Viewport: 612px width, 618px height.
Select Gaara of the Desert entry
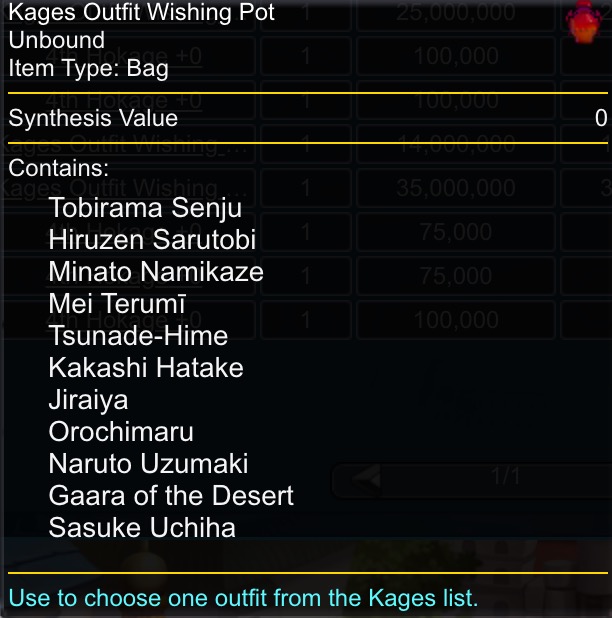click(171, 496)
